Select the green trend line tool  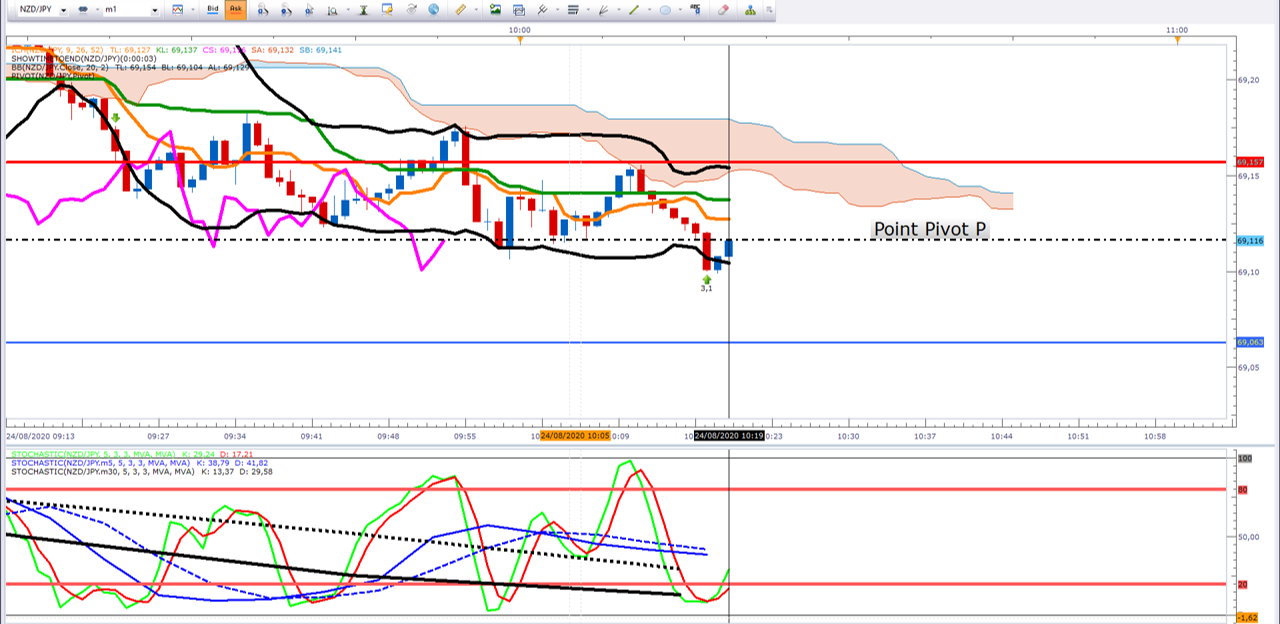[634, 9]
